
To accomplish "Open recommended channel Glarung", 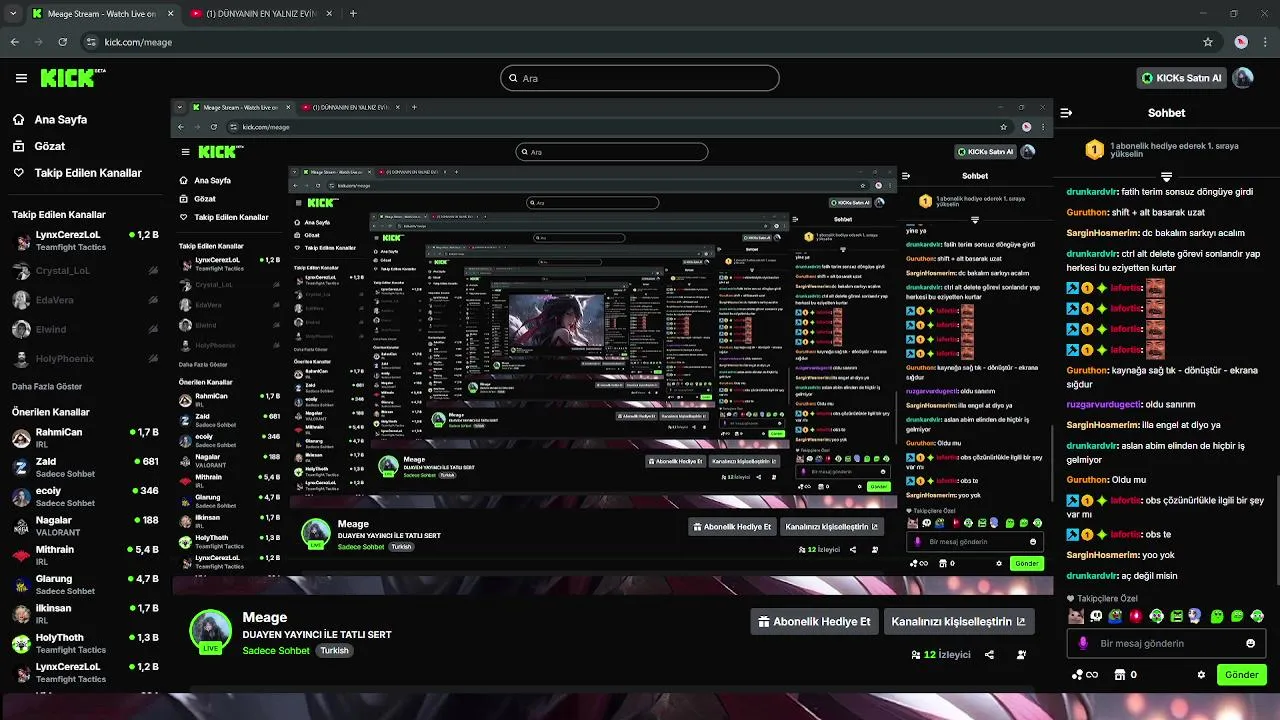I will click(84, 584).
